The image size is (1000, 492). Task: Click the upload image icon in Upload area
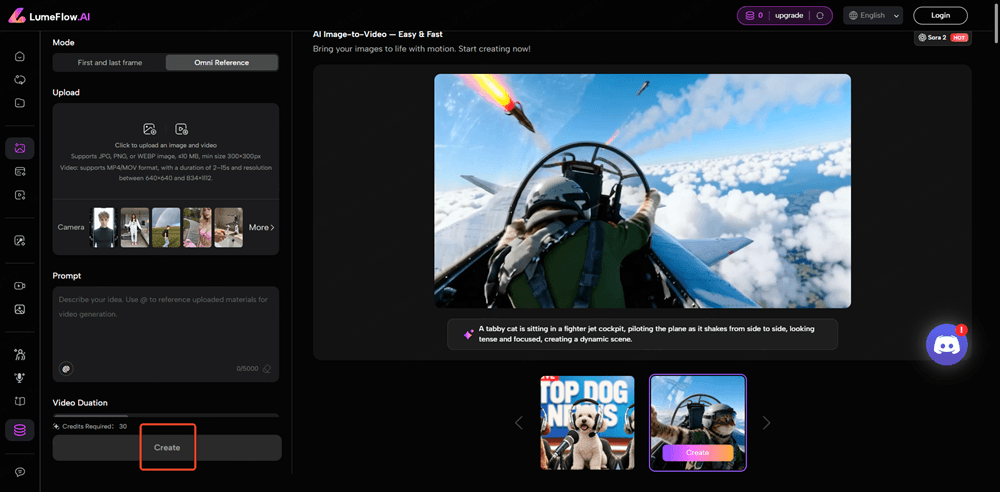click(150, 129)
